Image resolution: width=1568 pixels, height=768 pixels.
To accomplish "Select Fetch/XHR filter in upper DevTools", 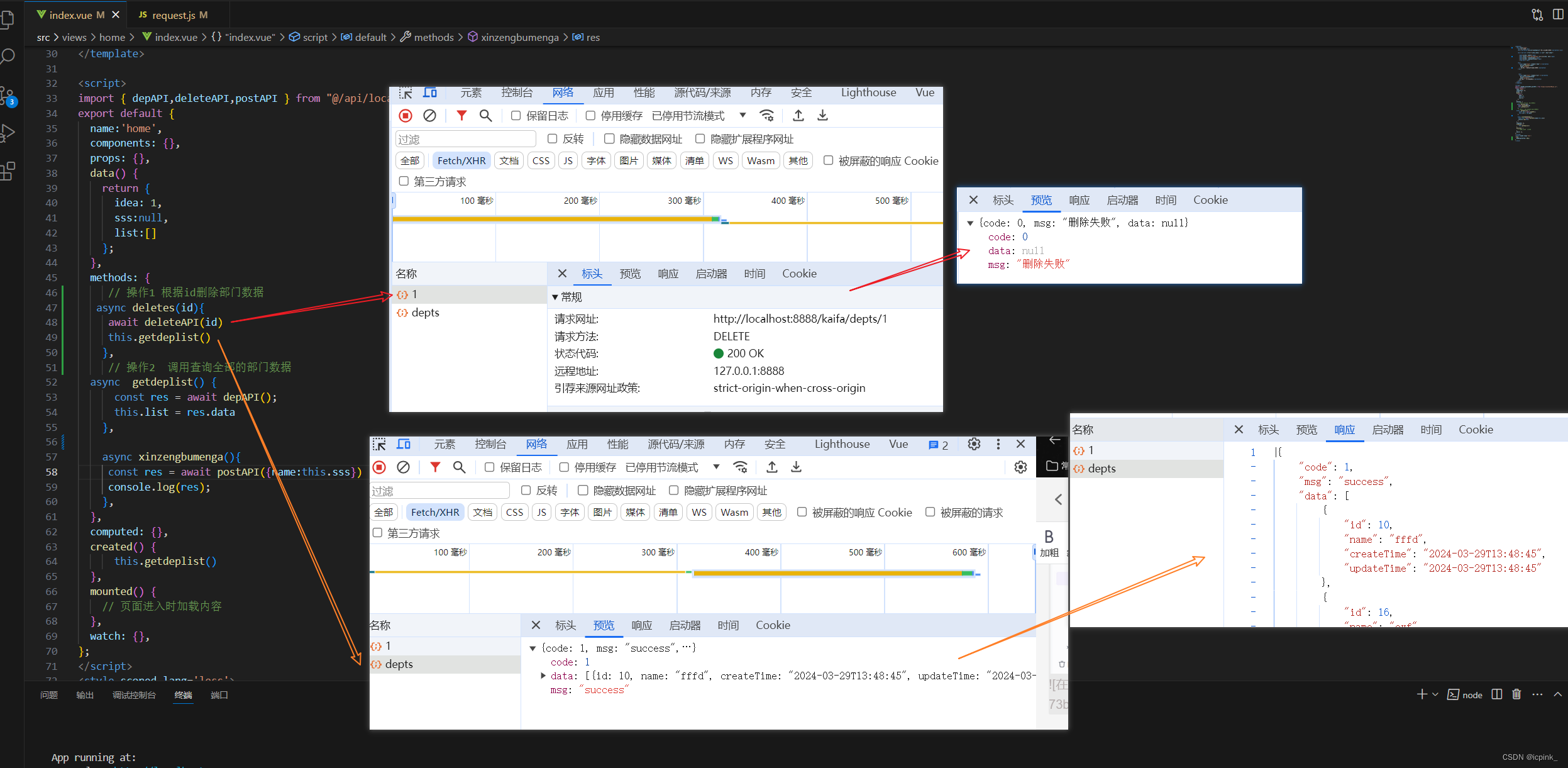I will pyautogui.click(x=461, y=161).
